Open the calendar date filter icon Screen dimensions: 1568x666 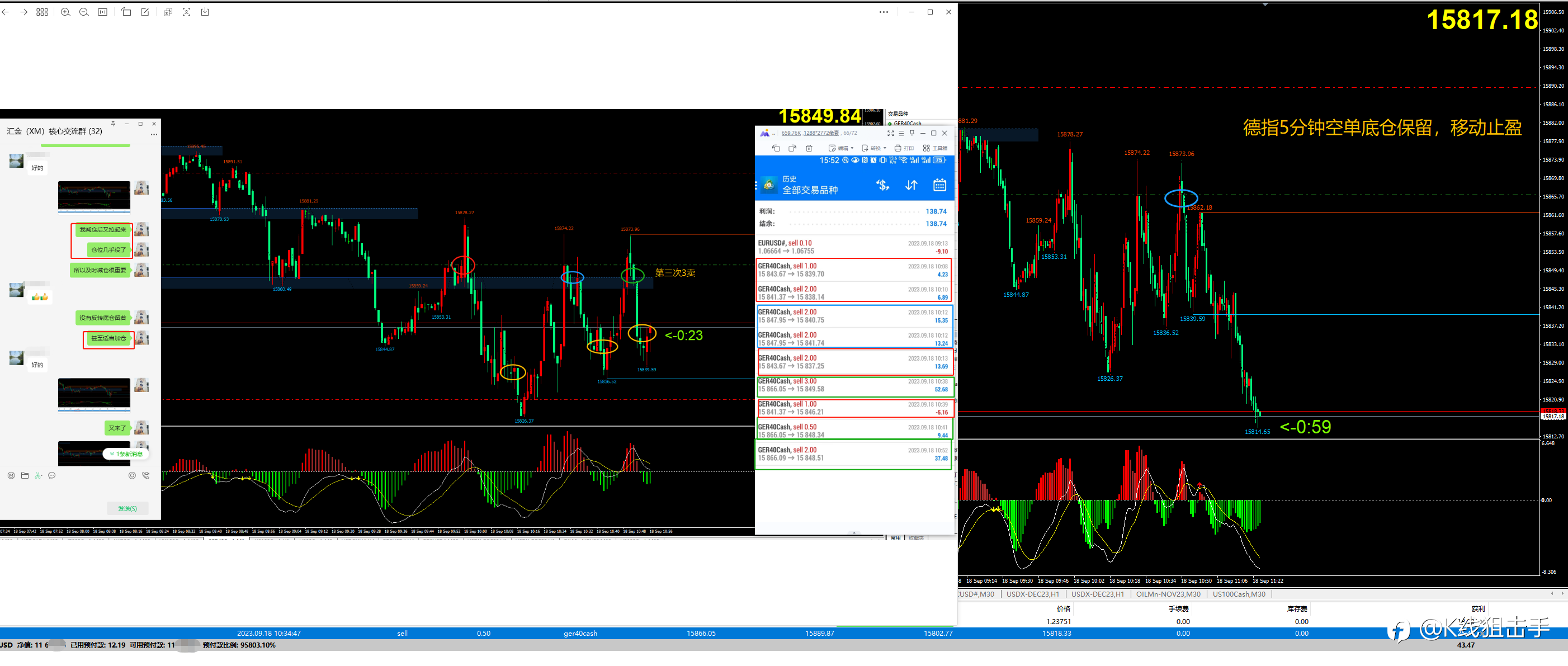(939, 185)
